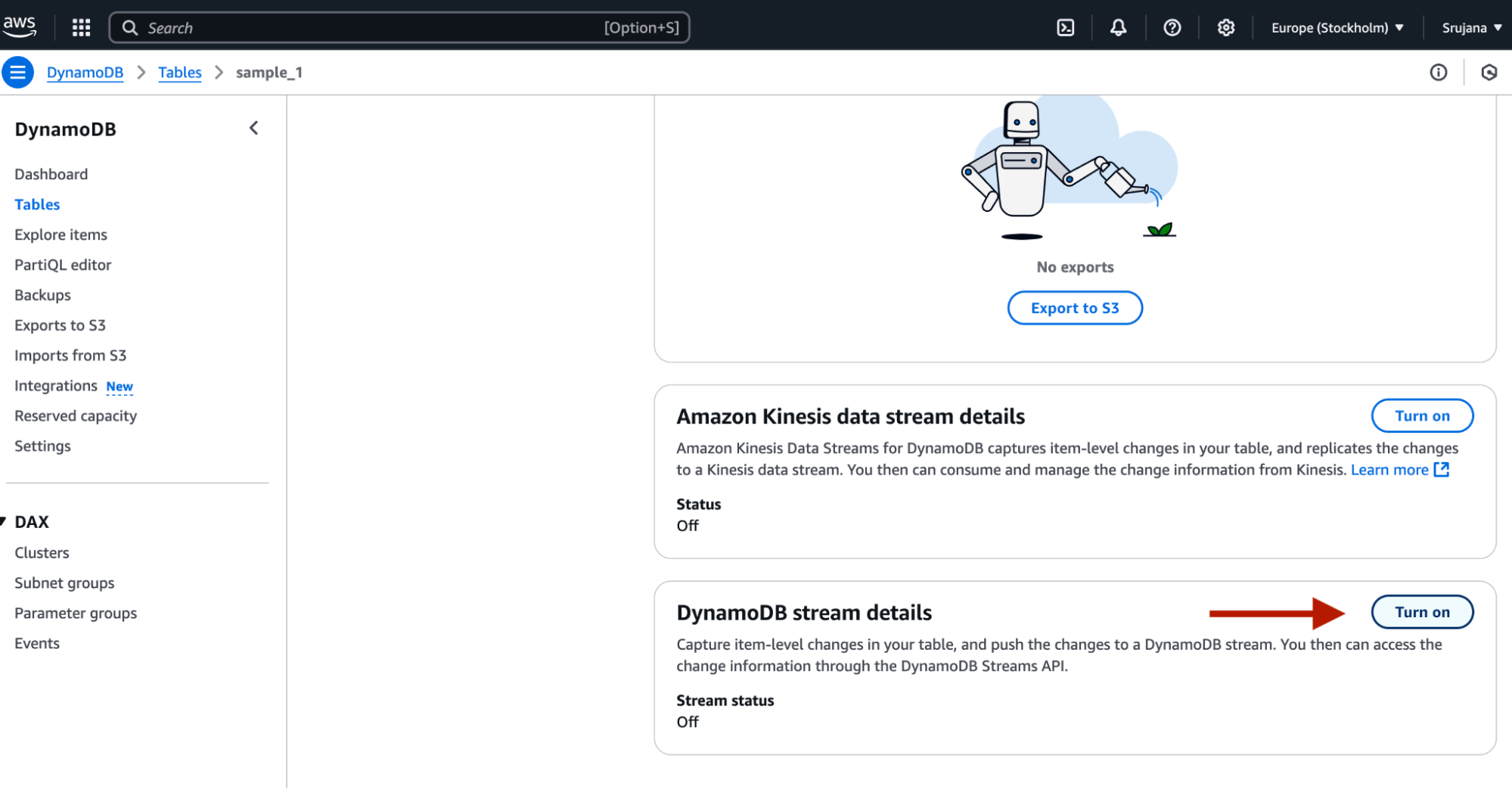Click the DynamoDB sidebar title
This screenshot has height=789, width=1512.
[x=66, y=129]
